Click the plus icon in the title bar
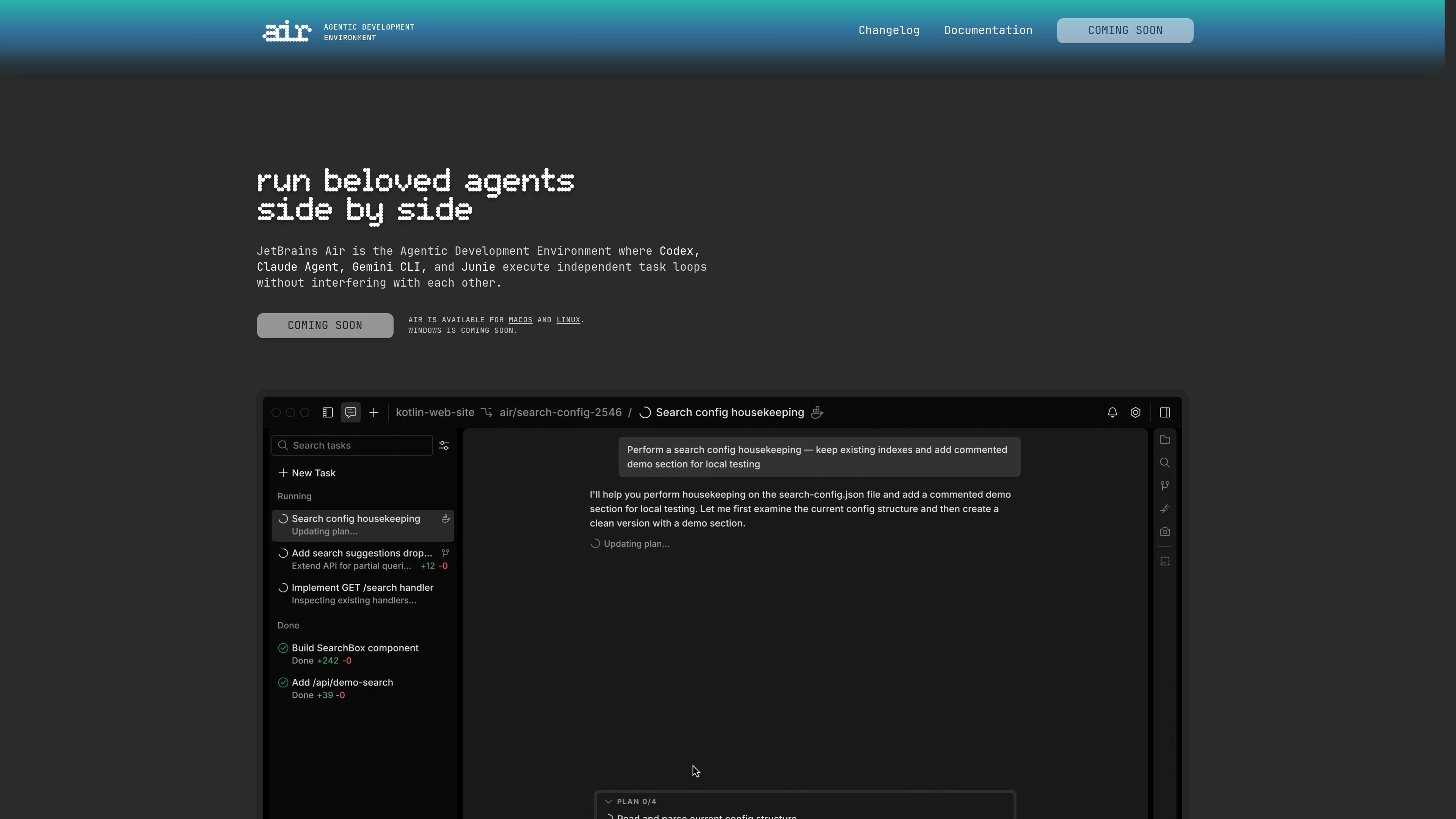Screen dimensions: 1456x819 (373, 413)
